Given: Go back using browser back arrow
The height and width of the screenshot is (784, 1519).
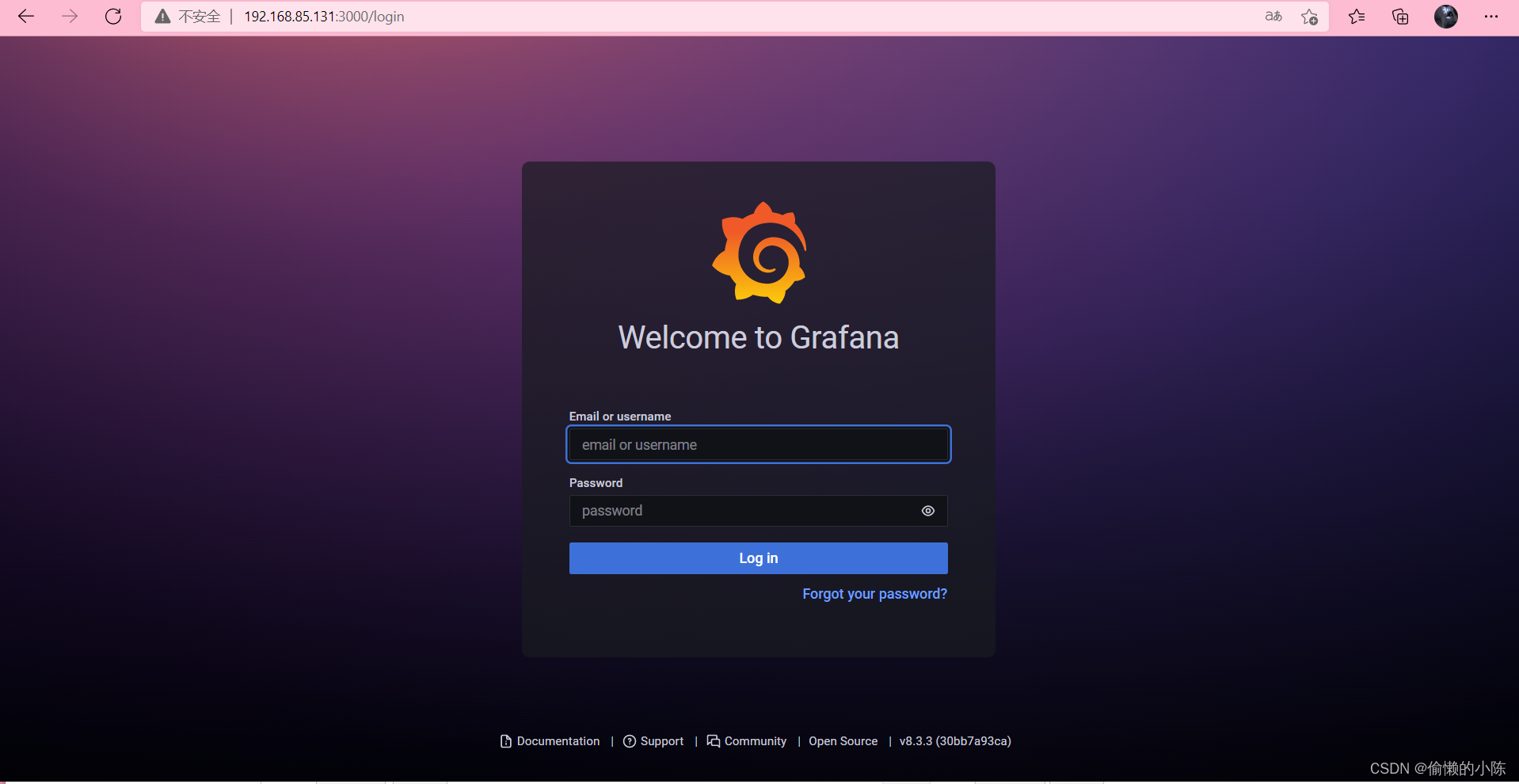Looking at the screenshot, I should coord(26,17).
